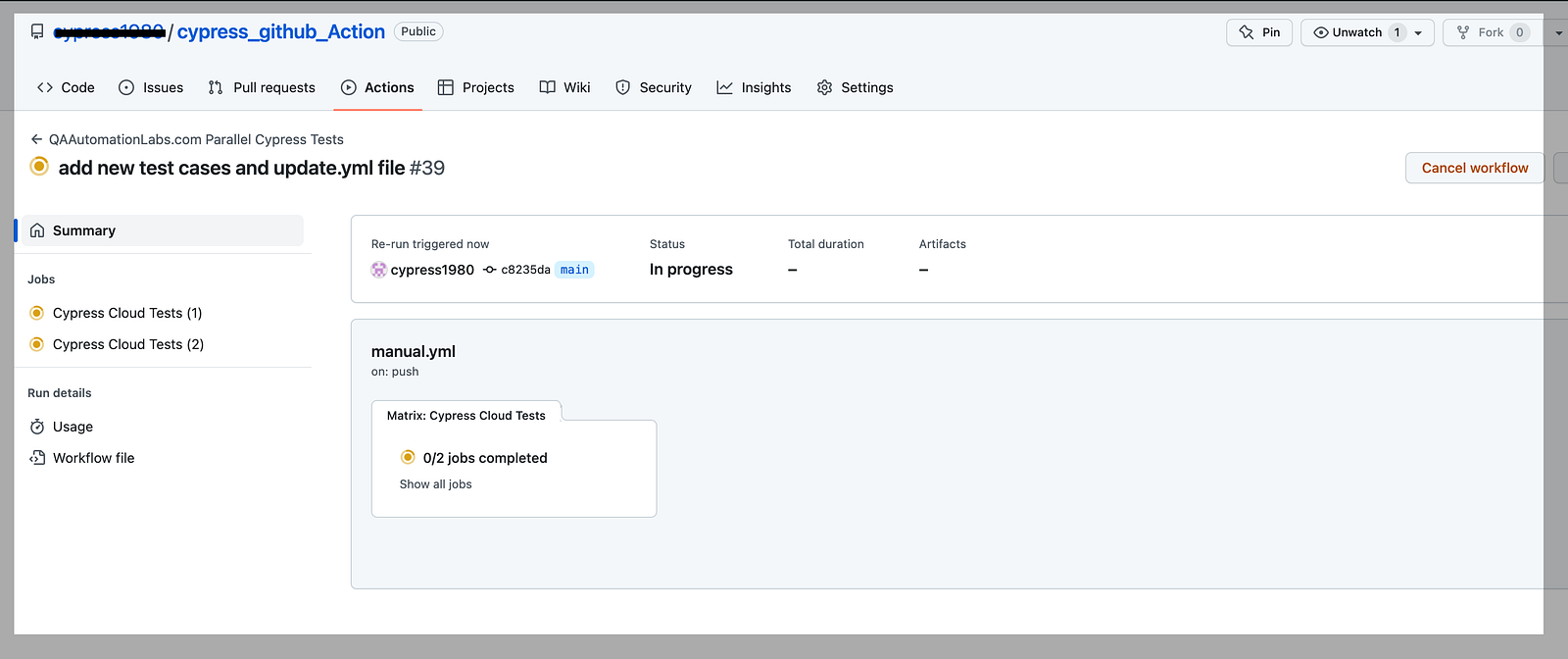Open the Security tab
The width and height of the screenshot is (1568, 659).
pyautogui.click(x=653, y=87)
